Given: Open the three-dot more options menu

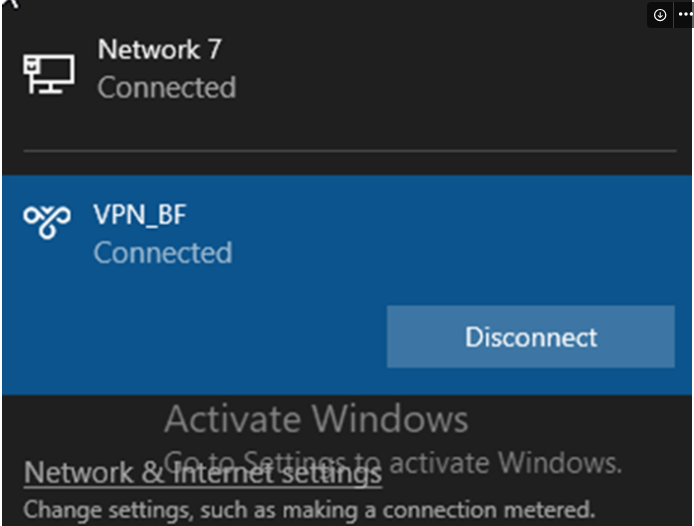Looking at the screenshot, I should click(684, 15).
